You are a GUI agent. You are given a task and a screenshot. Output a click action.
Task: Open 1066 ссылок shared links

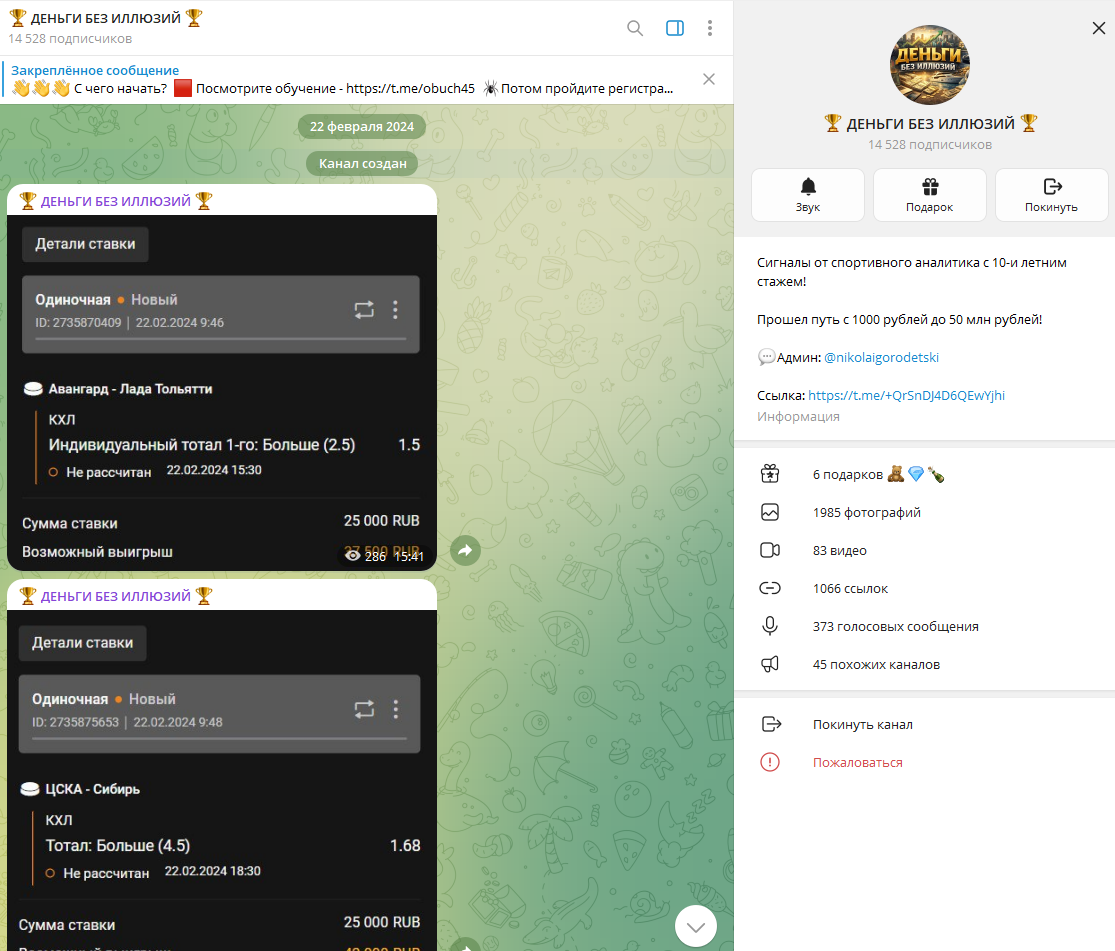924,588
